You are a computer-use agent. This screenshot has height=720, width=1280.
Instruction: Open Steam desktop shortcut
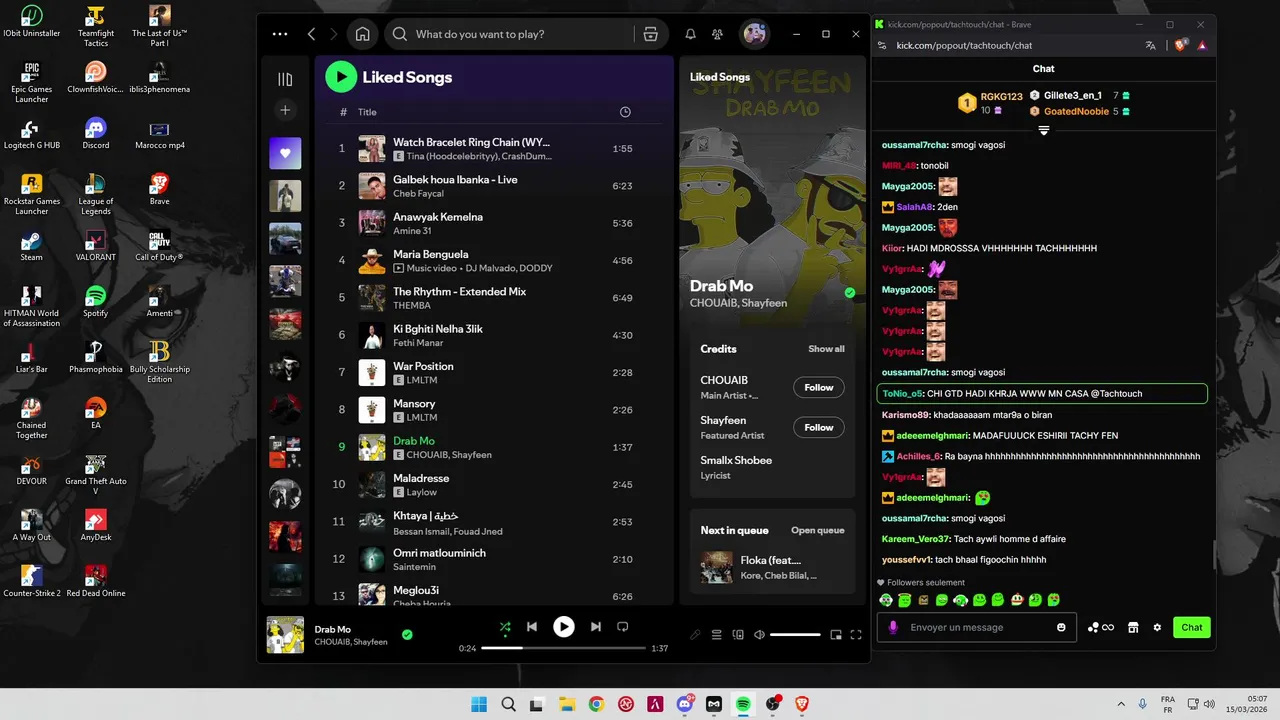point(31,246)
